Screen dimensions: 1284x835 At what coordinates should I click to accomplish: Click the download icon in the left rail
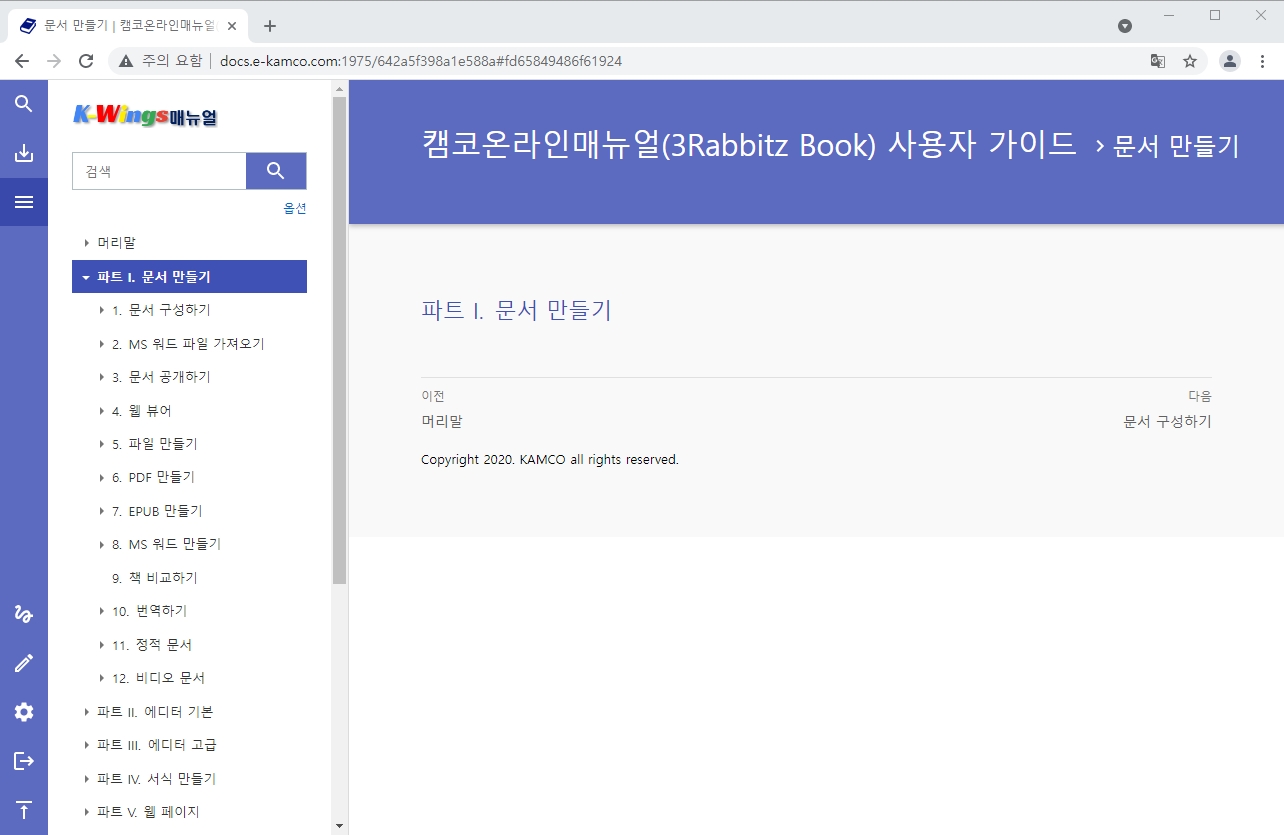coord(24,153)
